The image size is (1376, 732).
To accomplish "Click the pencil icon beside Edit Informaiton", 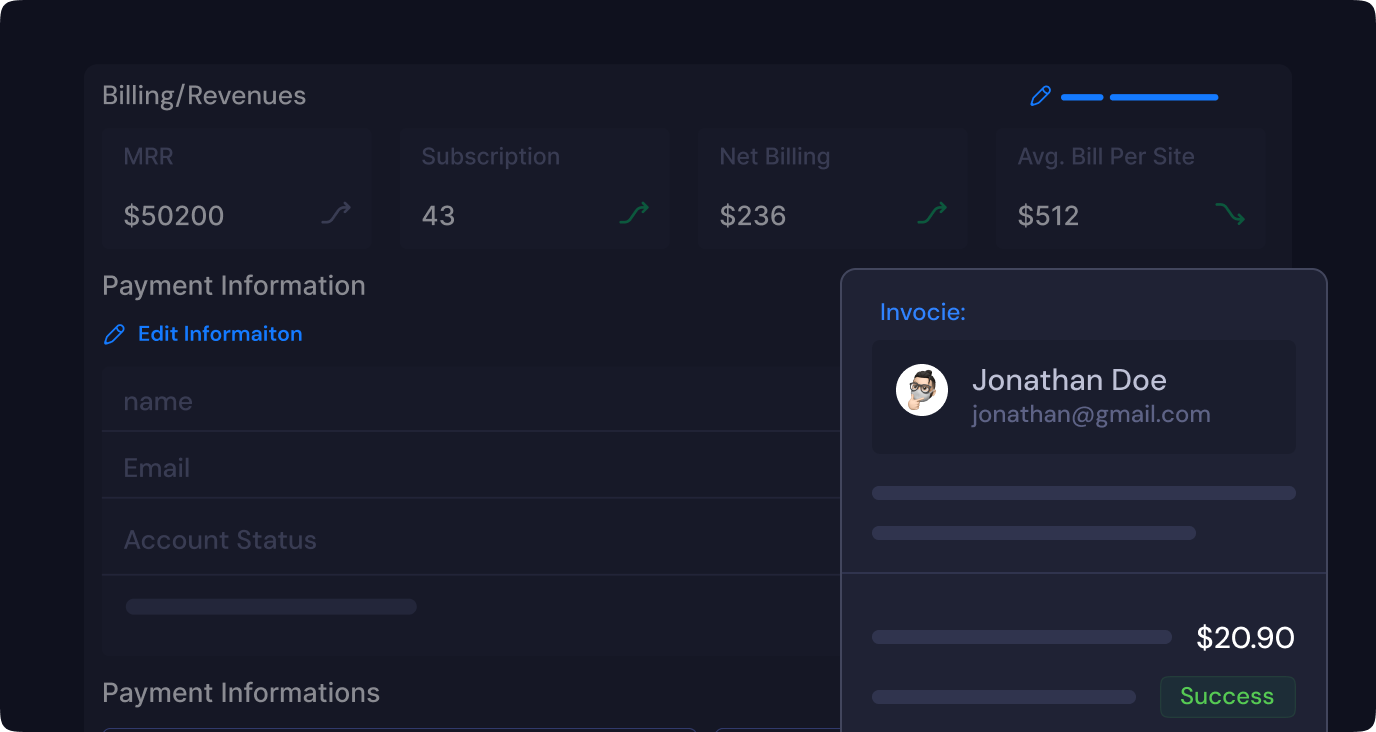I will pos(114,334).
